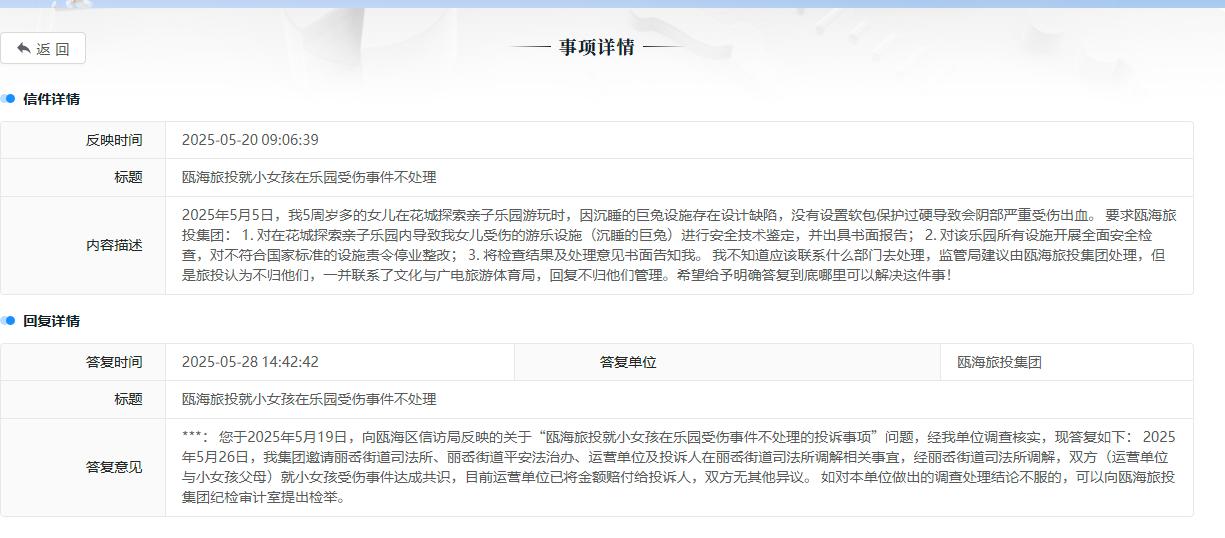Screen dimensions: 1225x538
Task: Click the 答复意见 field label
Action: [114, 467]
